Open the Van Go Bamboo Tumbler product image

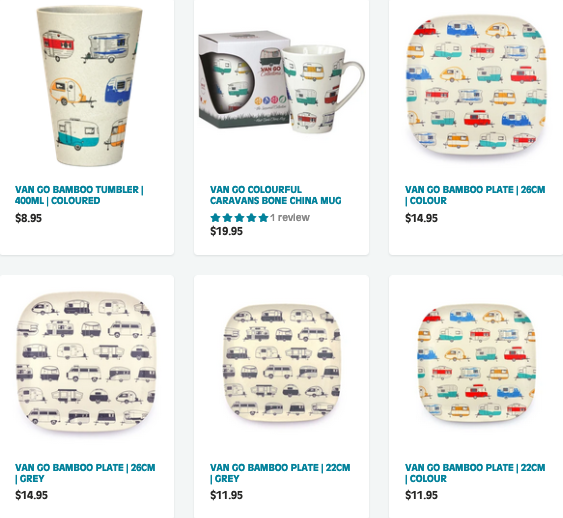tap(89, 85)
